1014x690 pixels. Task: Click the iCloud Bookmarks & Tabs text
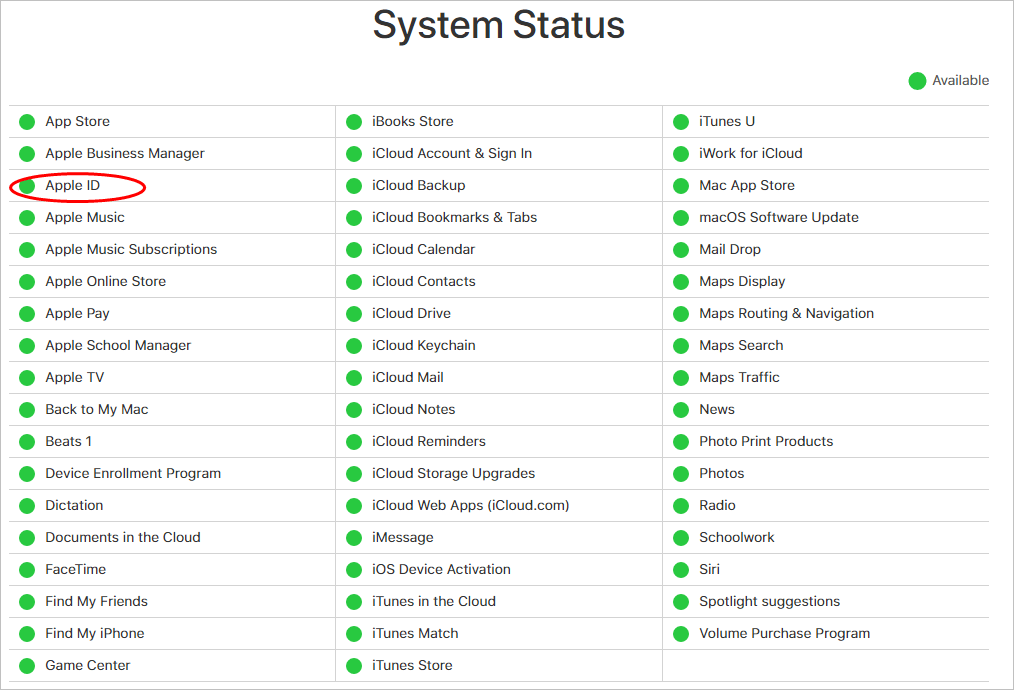[x=454, y=217]
